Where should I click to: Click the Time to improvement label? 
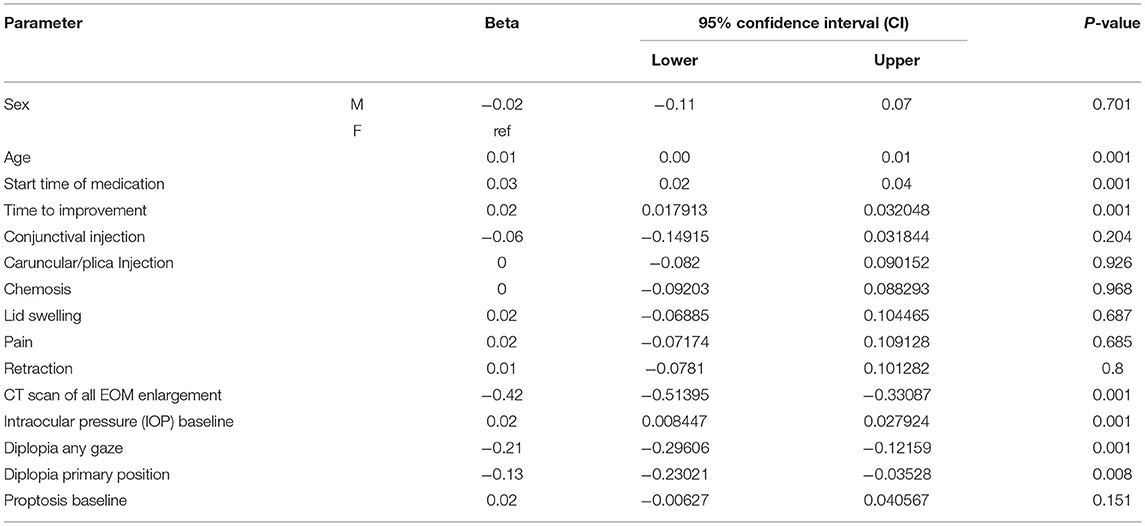pyautogui.click(x=75, y=210)
